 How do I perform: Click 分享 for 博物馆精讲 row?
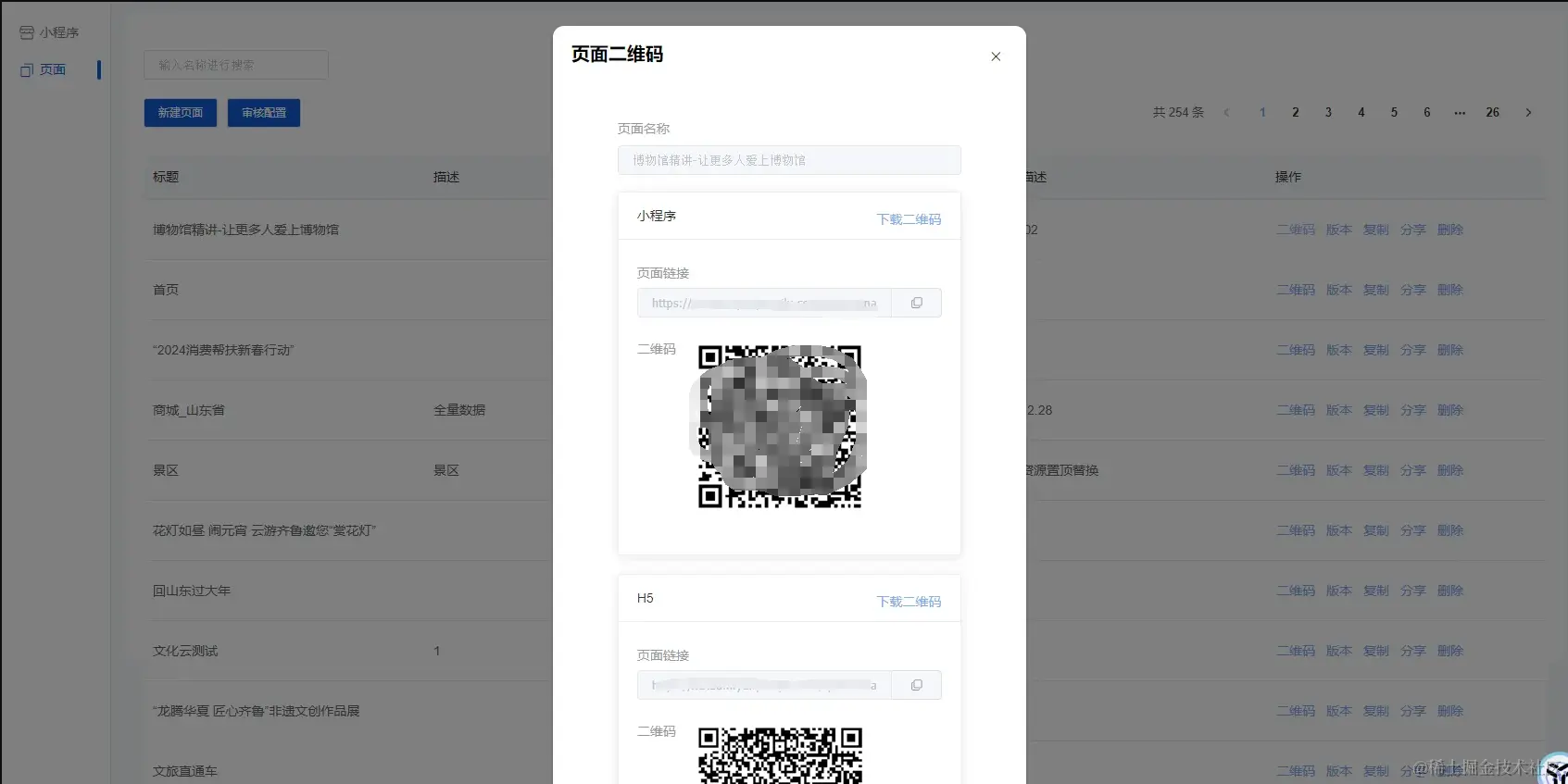(x=1413, y=230)
